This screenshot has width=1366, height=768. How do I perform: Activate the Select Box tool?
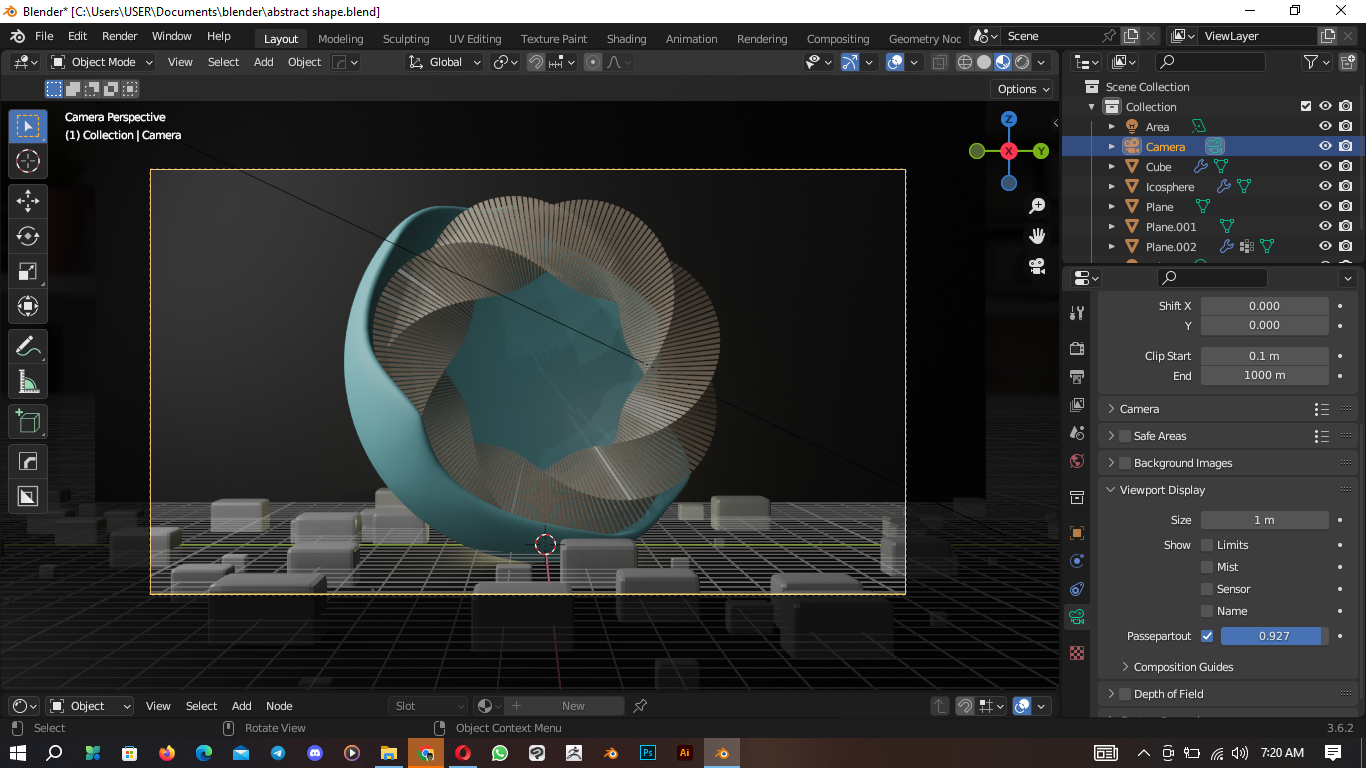(28, 126)
